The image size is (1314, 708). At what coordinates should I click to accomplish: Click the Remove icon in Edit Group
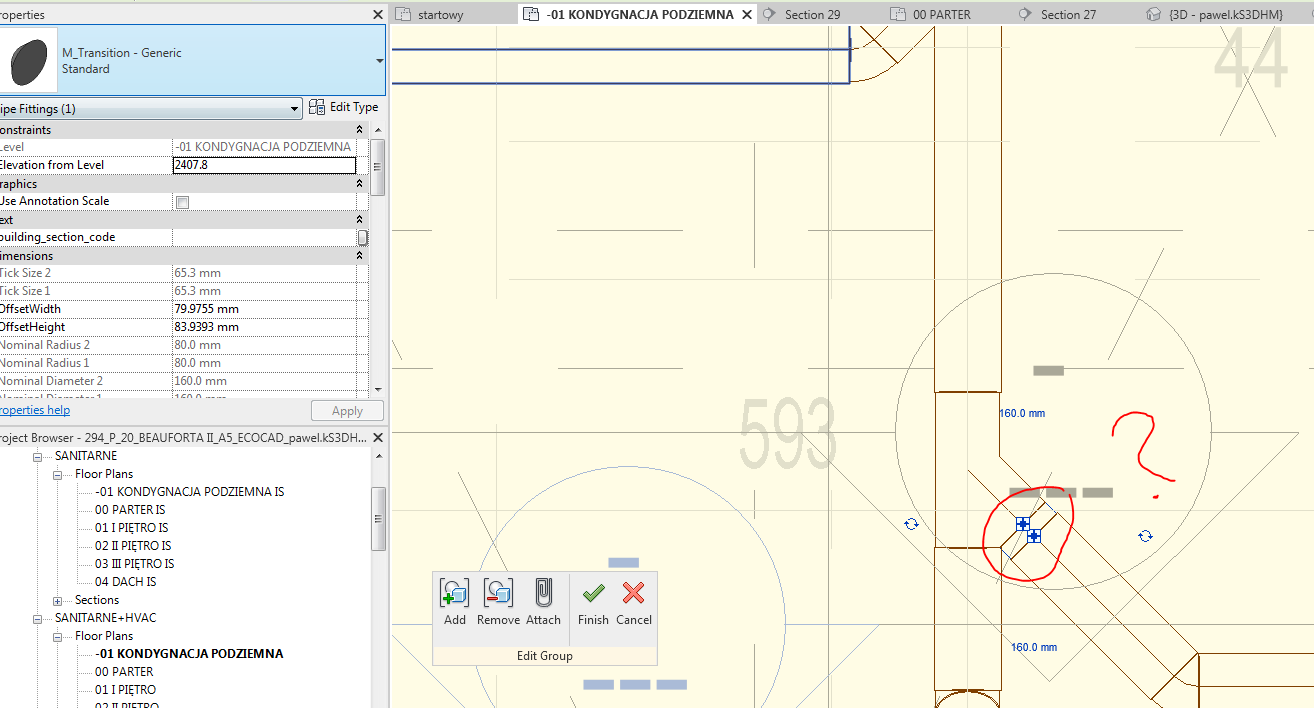[x=498, y=593]
